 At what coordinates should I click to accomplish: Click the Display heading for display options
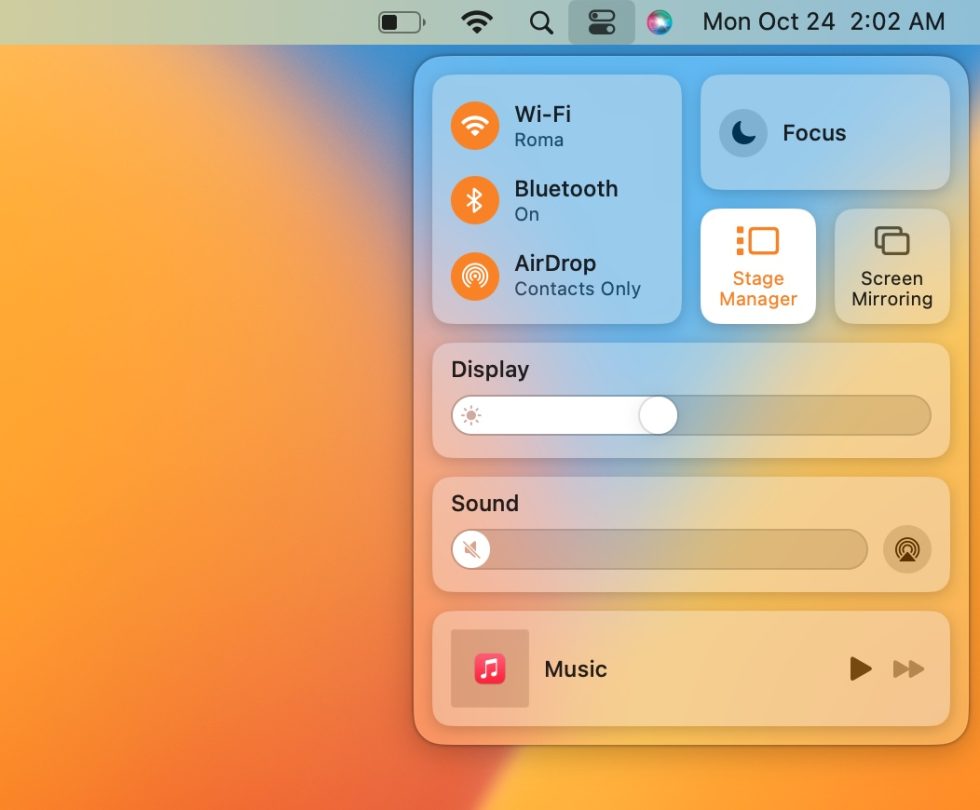[x=490, y=369]
